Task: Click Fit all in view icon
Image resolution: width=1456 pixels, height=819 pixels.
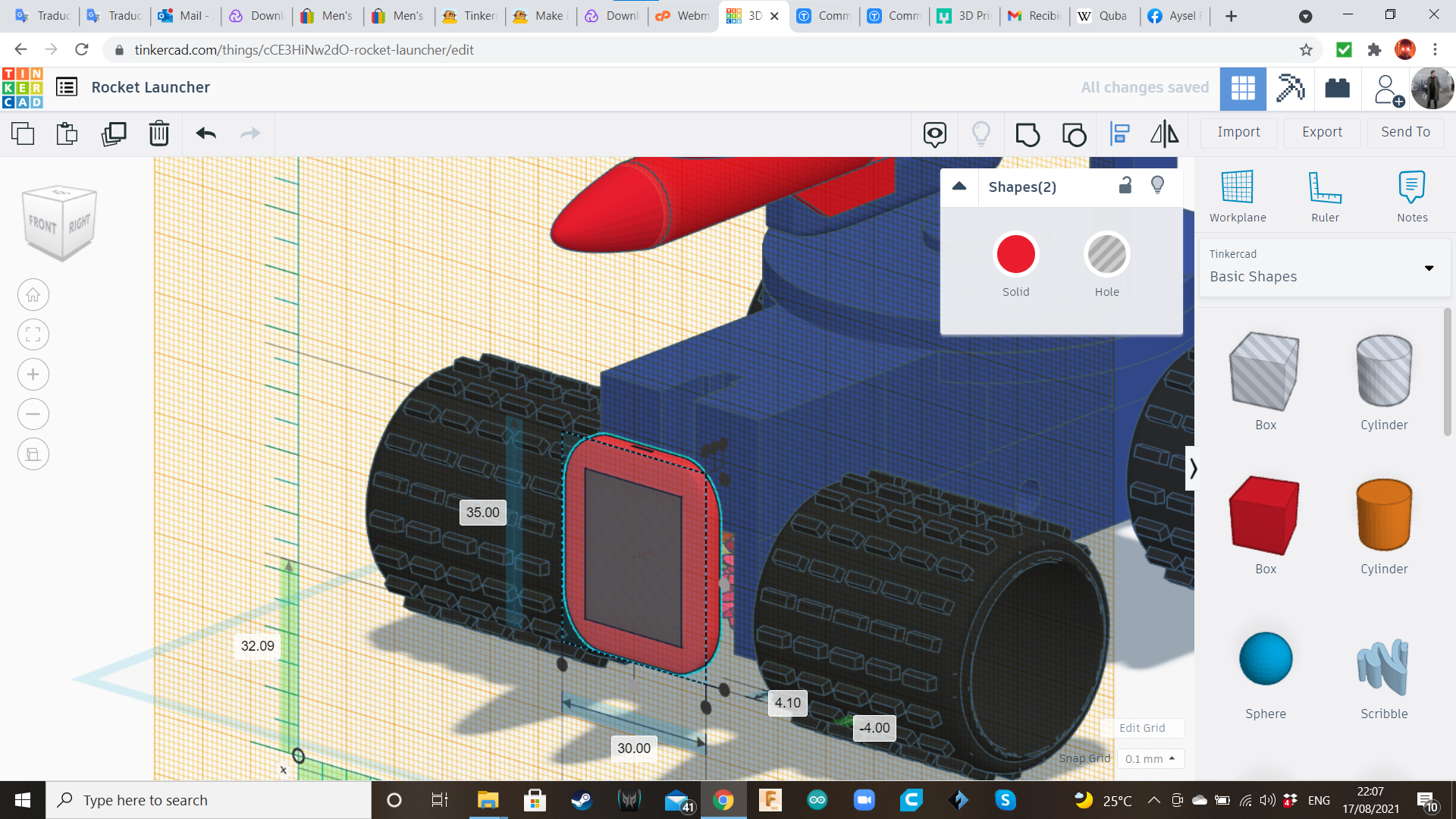Action: [x=33, y=334]
